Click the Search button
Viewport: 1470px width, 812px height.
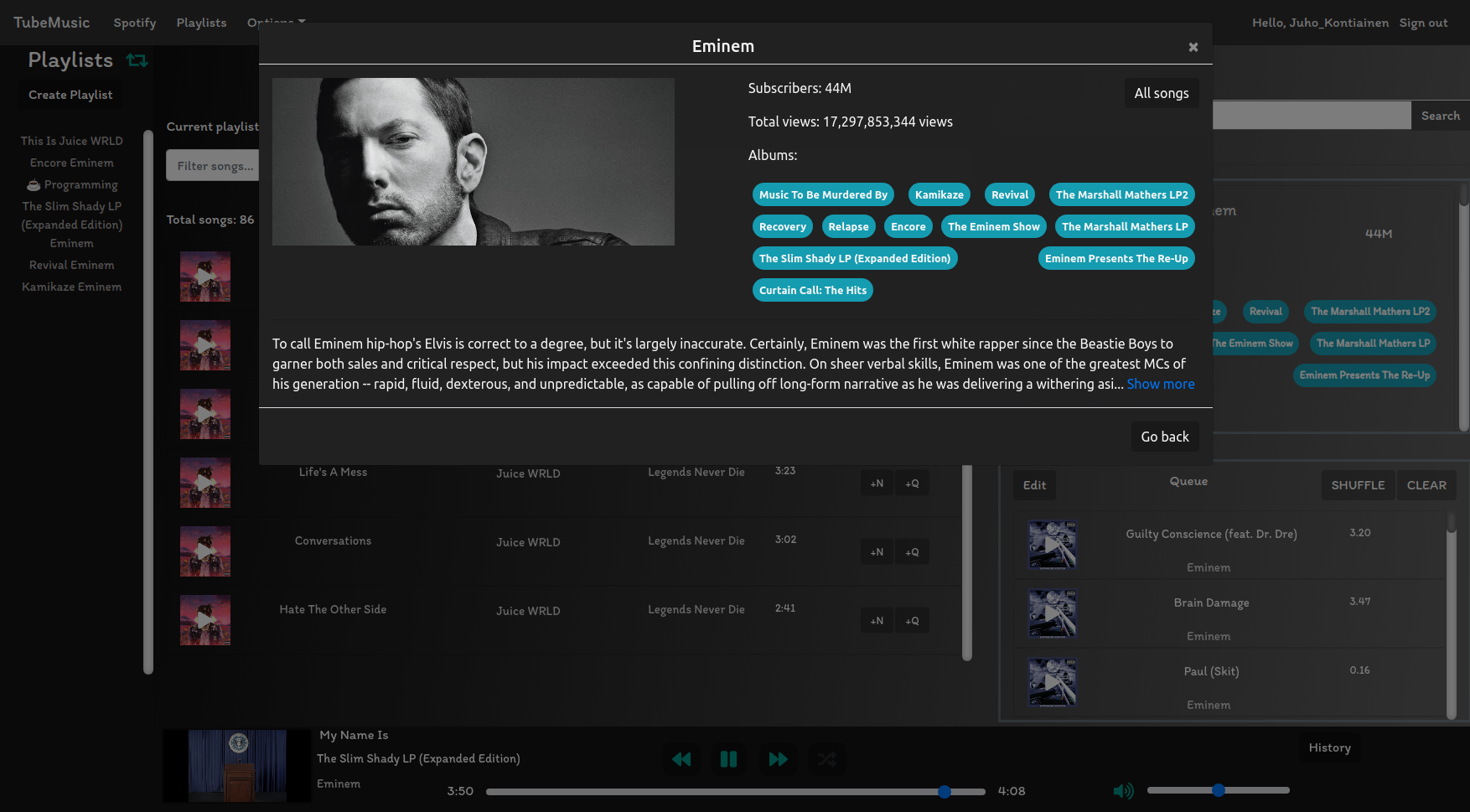click(x=1440, y=116)
